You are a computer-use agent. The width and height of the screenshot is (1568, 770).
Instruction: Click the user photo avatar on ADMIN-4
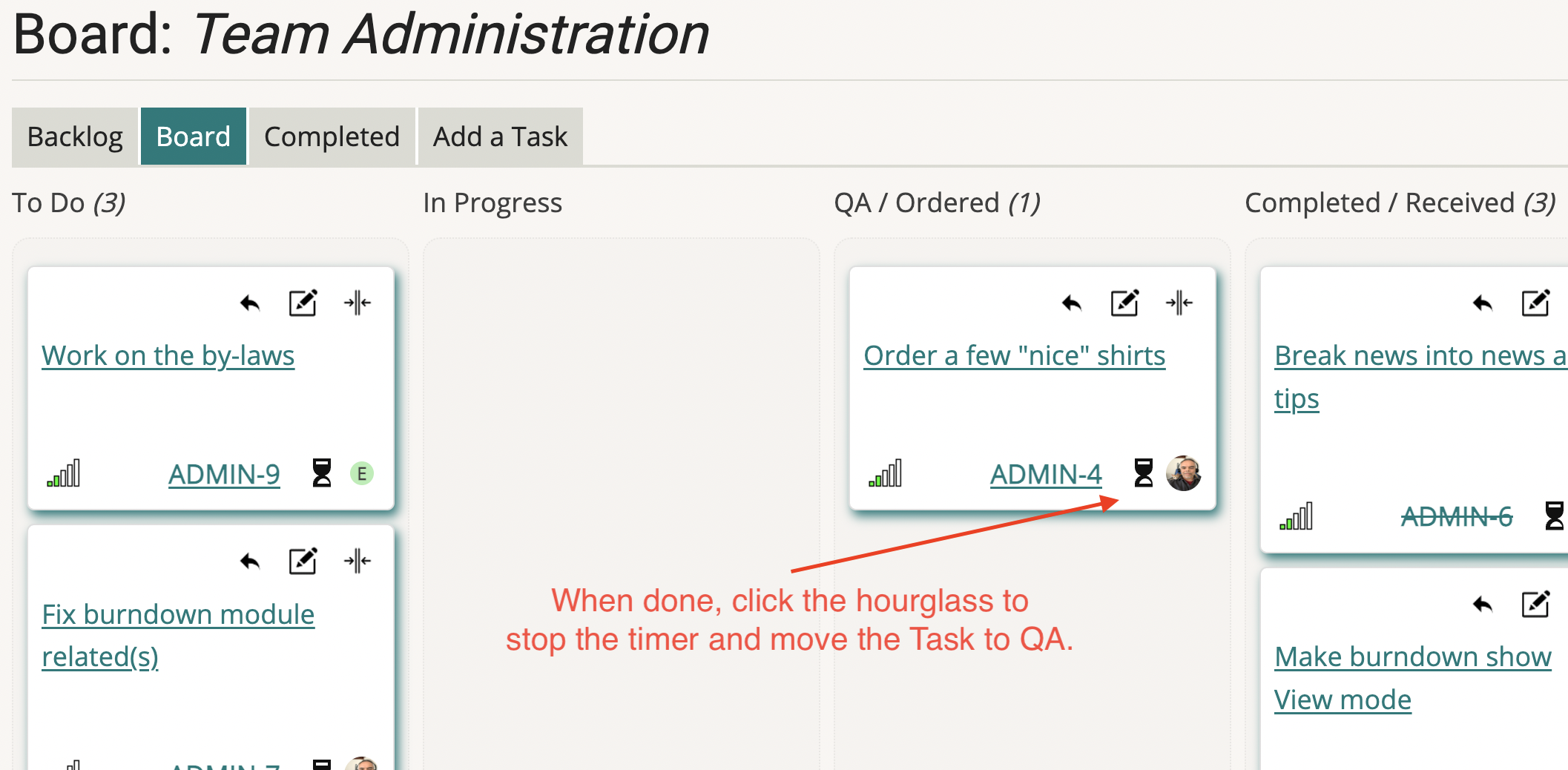1184,473
